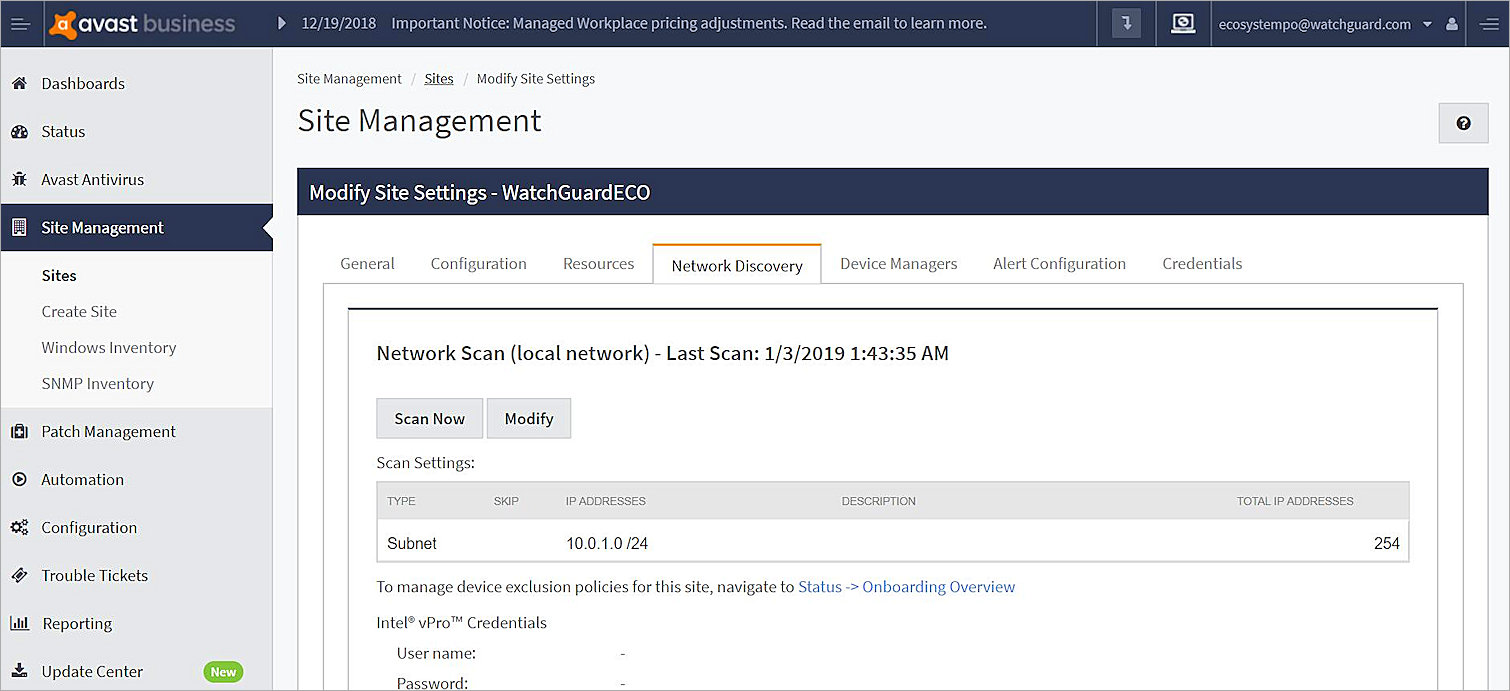The width and height of the screenshot is (1510, 691).
Task: Click the user profile person icon
Action: click(x=1451, y=24)
